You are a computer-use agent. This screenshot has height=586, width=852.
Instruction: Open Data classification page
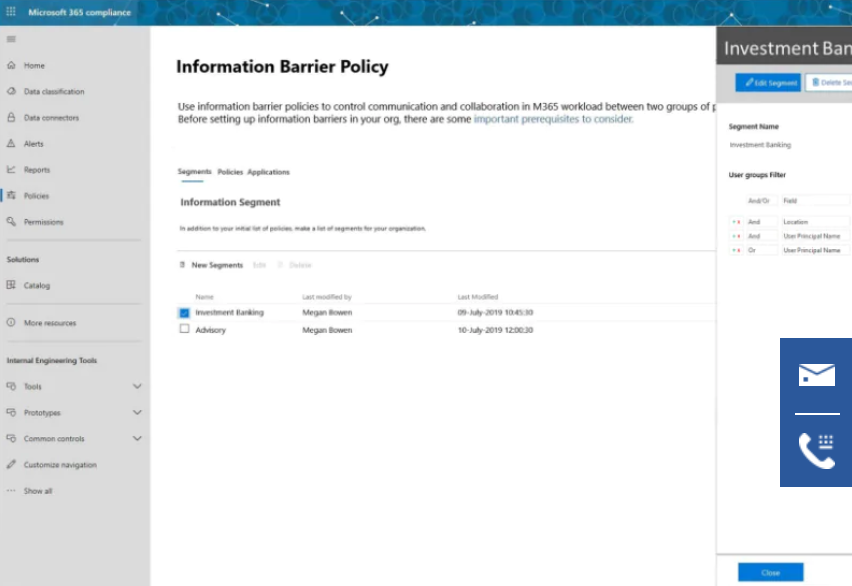54,92
